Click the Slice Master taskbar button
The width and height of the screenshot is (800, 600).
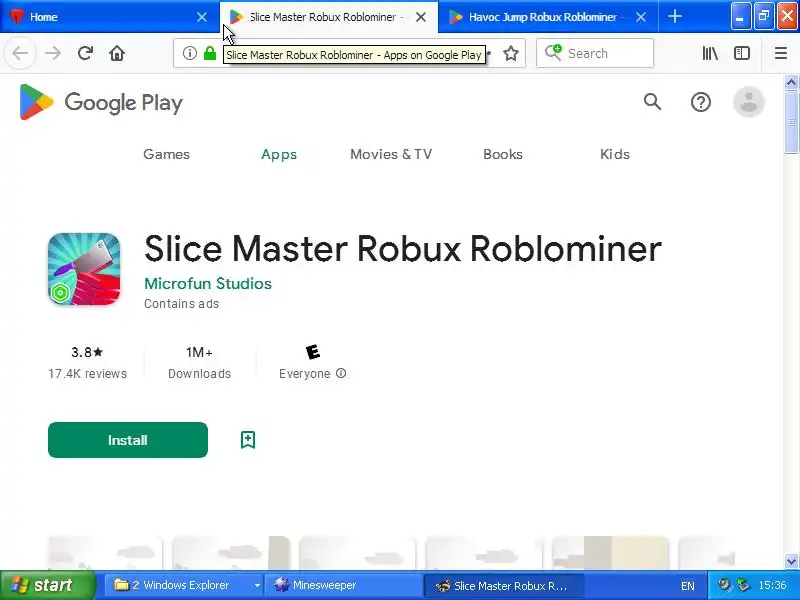pos(503,585)
